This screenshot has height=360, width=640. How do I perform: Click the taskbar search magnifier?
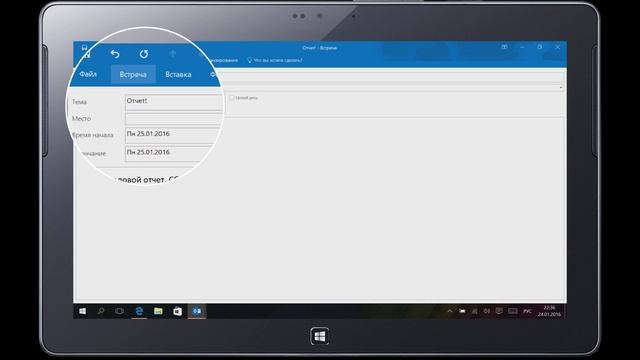pyautogui.click(x=100, y=311)
